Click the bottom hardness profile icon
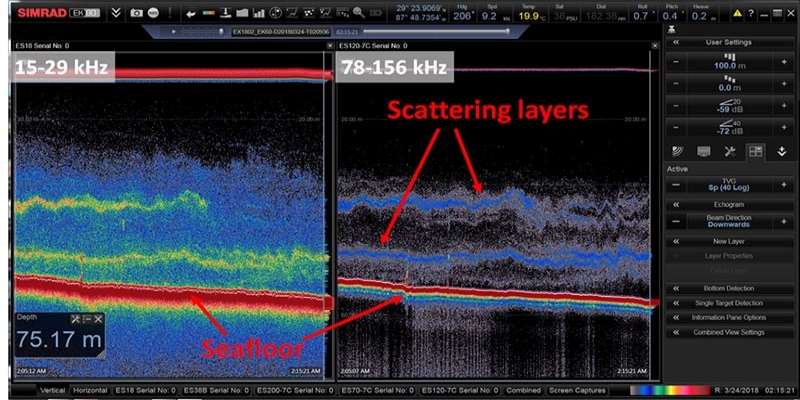Viewport: 800px width, 400px height. [x=242, y=13]
